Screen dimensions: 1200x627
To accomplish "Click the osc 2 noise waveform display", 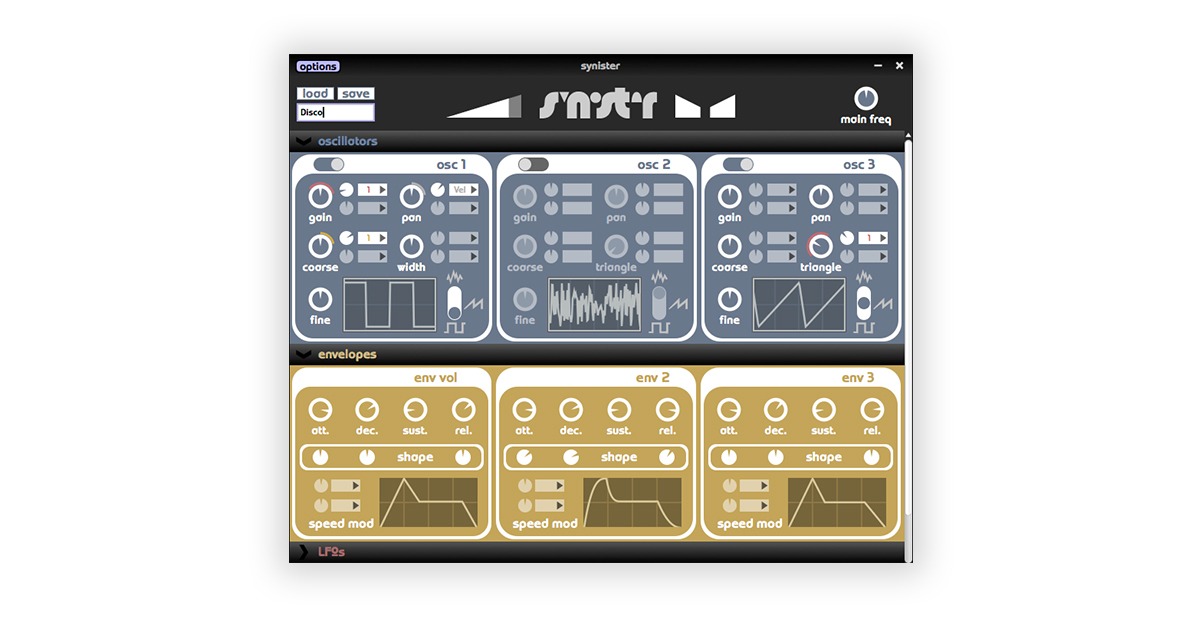I will click(594, 305).
